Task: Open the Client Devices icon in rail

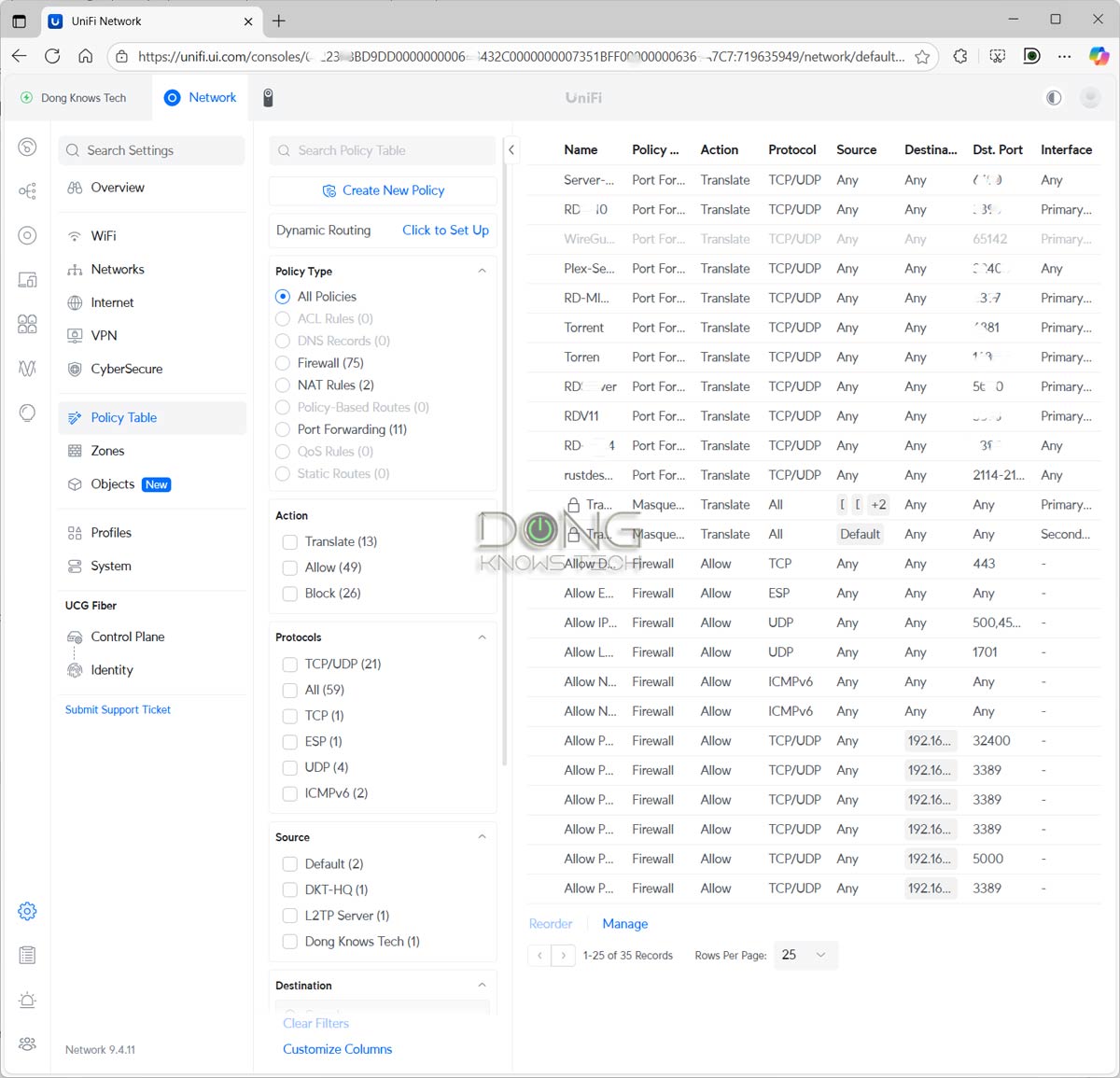Action: tap(27, 279)
